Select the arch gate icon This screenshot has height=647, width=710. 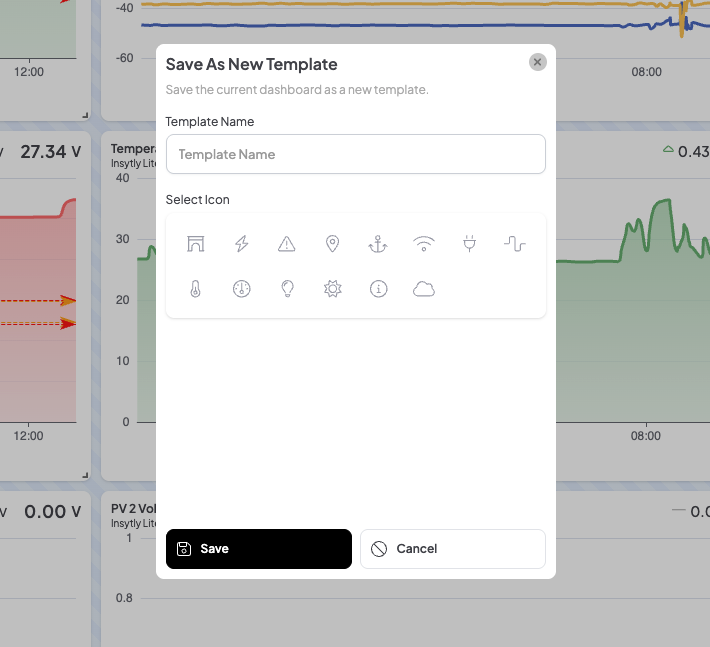point(196,244)
